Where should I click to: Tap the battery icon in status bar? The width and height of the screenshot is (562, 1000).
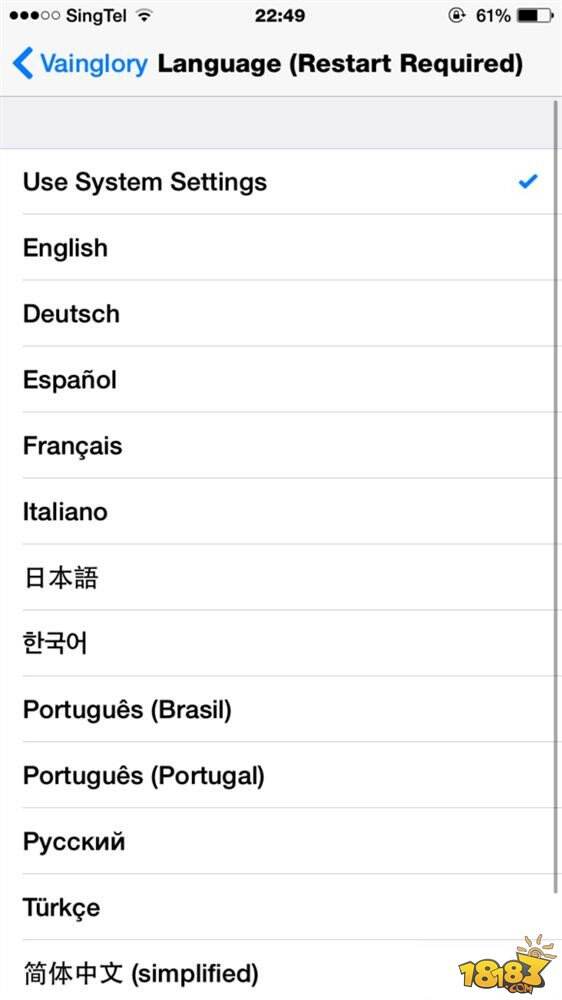[x=535, y=15]
